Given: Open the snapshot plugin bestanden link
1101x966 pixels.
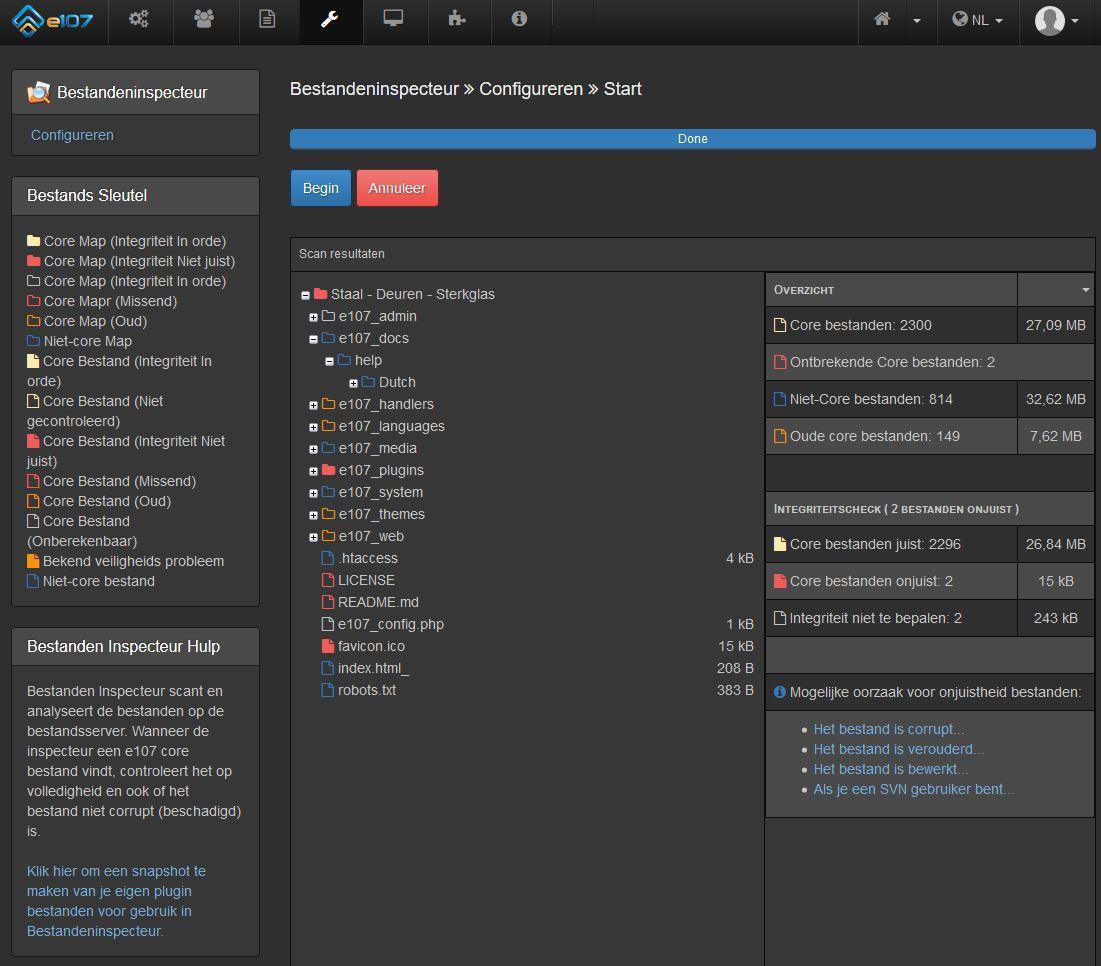Looking at the screenshot, I should (x=116, y=901).
